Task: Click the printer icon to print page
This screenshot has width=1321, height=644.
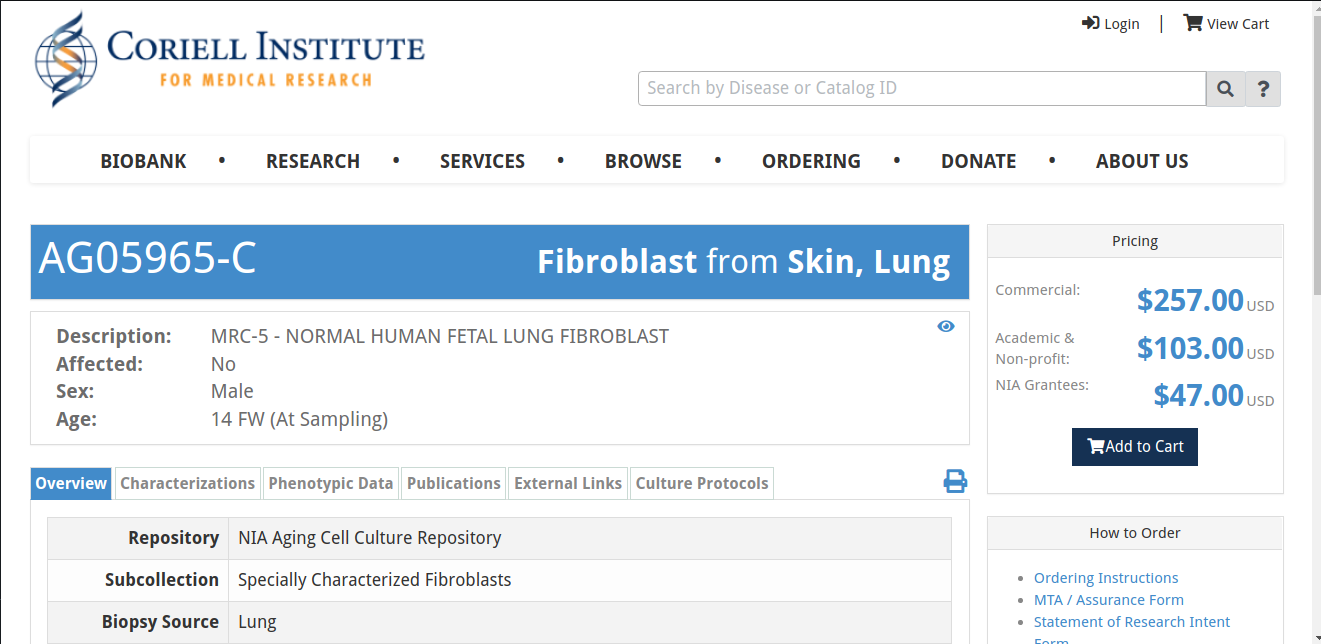Action: point(955,481)
